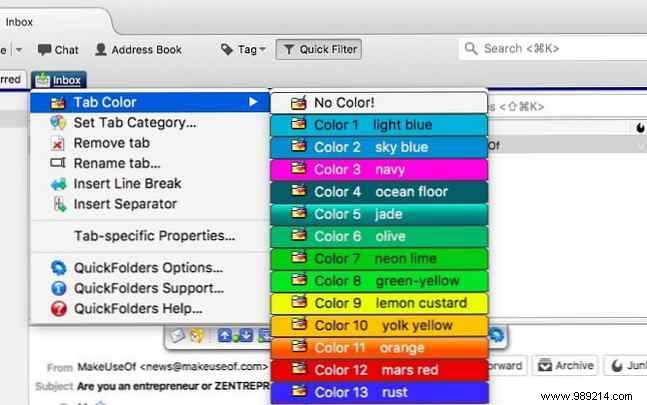
Task: Click the red X Remove tab icon
Action: click(x=58, y=143)
